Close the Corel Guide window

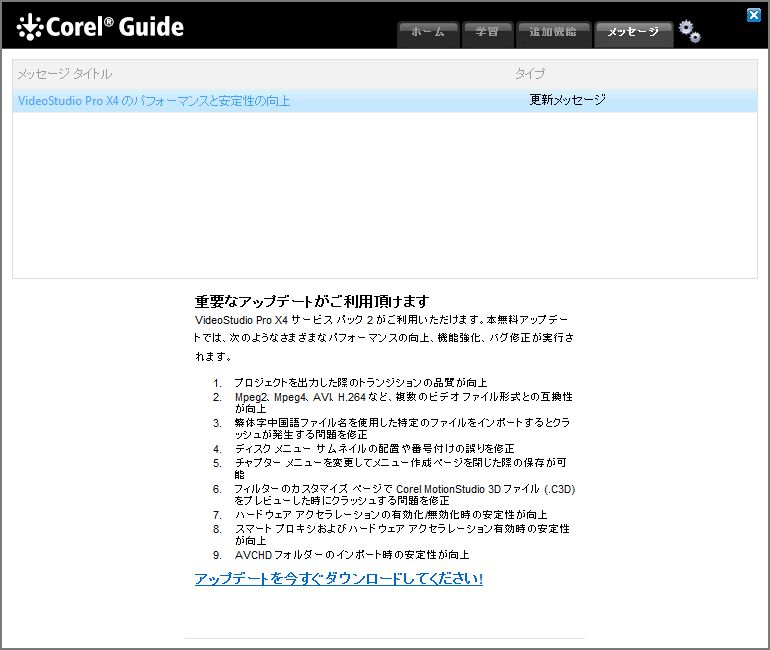[x=753, y=15]
